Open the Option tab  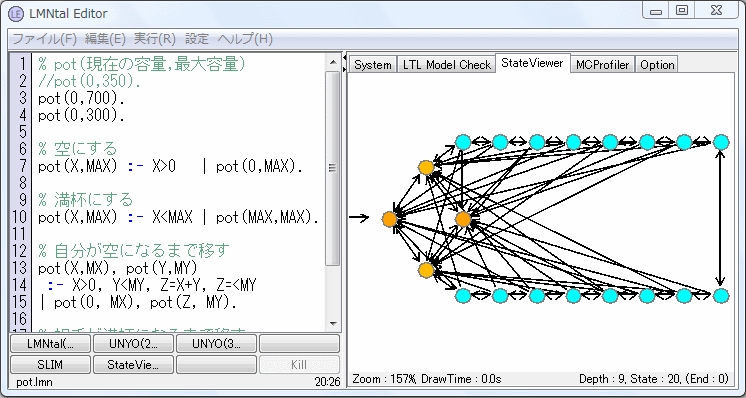point(657,65)
